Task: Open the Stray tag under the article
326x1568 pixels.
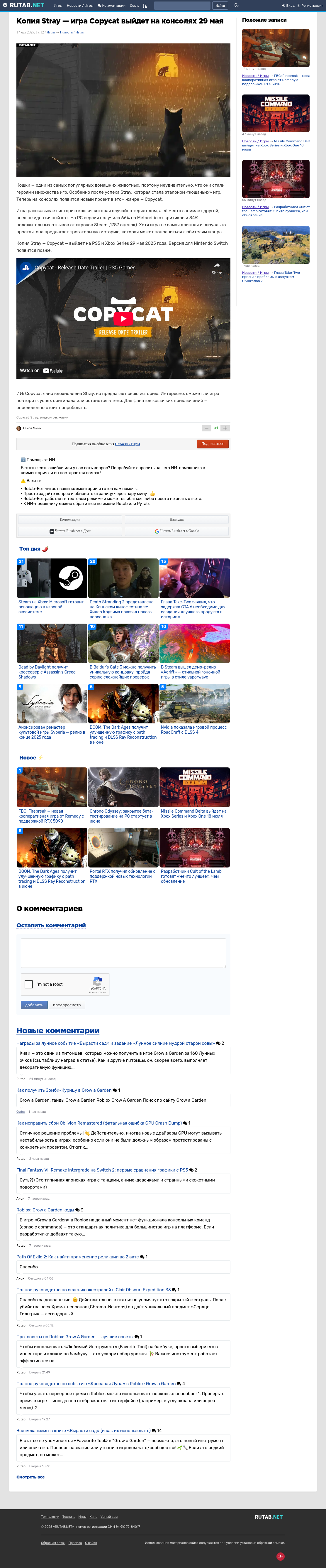Action: click(34, 418)
